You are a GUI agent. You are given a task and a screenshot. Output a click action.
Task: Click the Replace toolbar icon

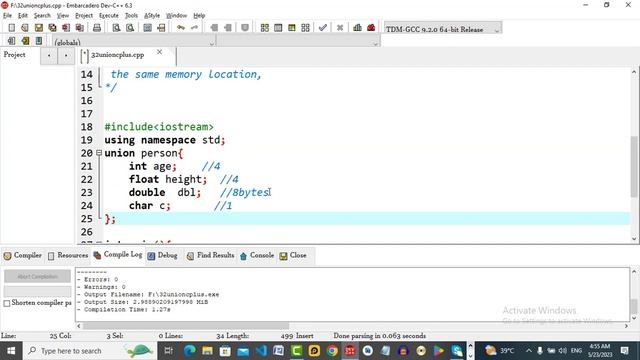130,28
